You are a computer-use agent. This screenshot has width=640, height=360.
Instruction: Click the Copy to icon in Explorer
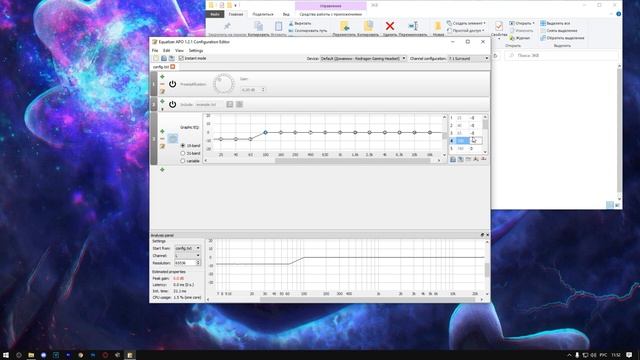[368, 26]
